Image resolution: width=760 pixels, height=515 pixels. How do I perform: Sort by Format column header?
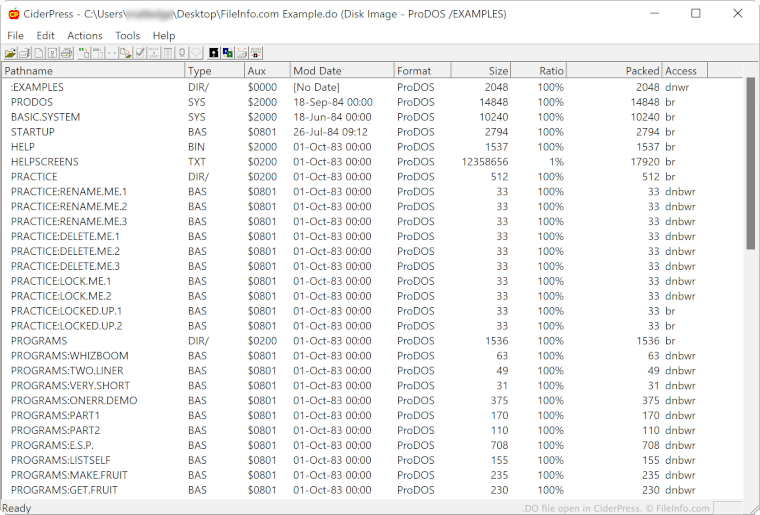[x=422, y=71]
